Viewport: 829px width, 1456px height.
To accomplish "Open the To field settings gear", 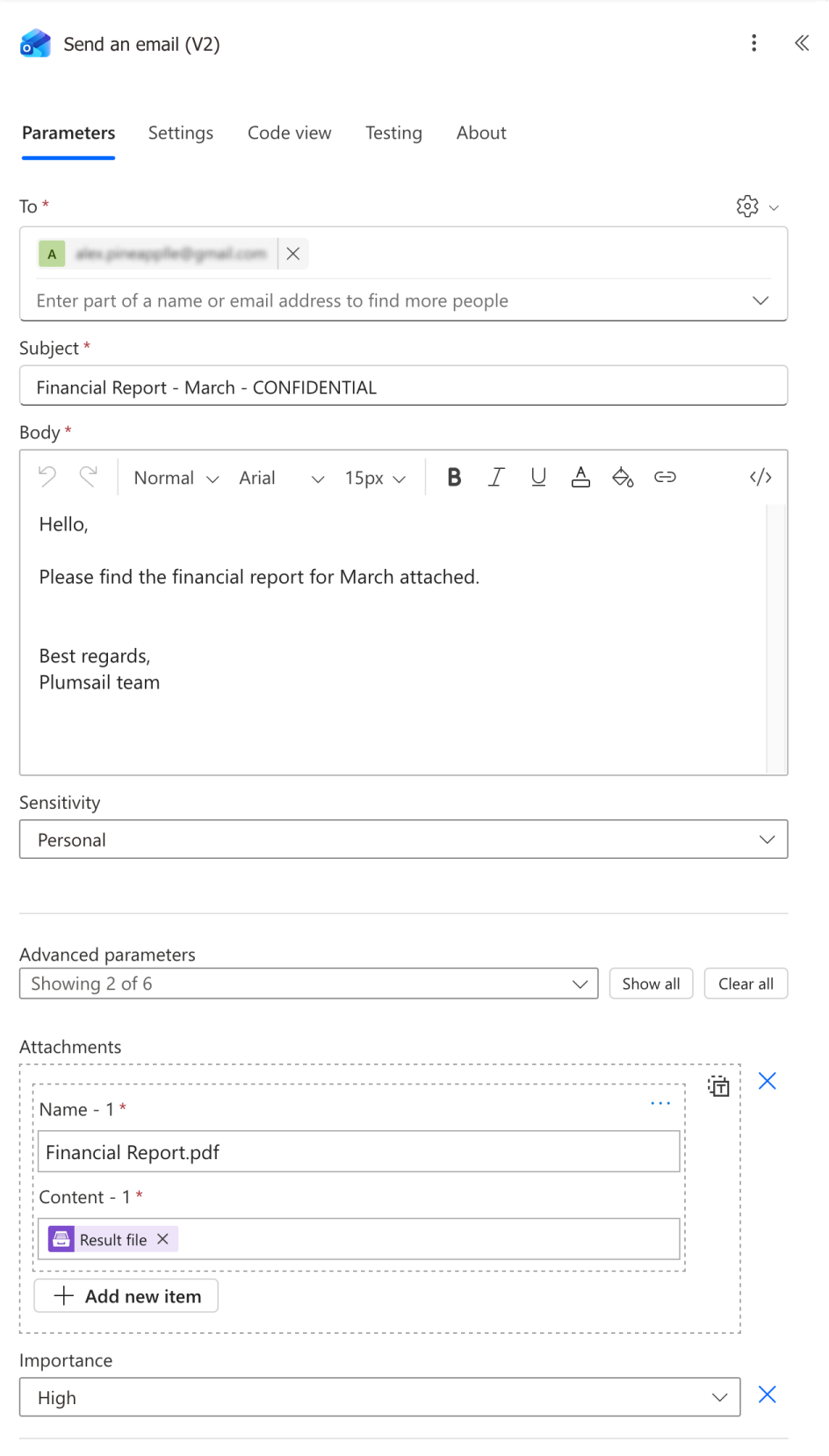I will click(x=747, y=206).
